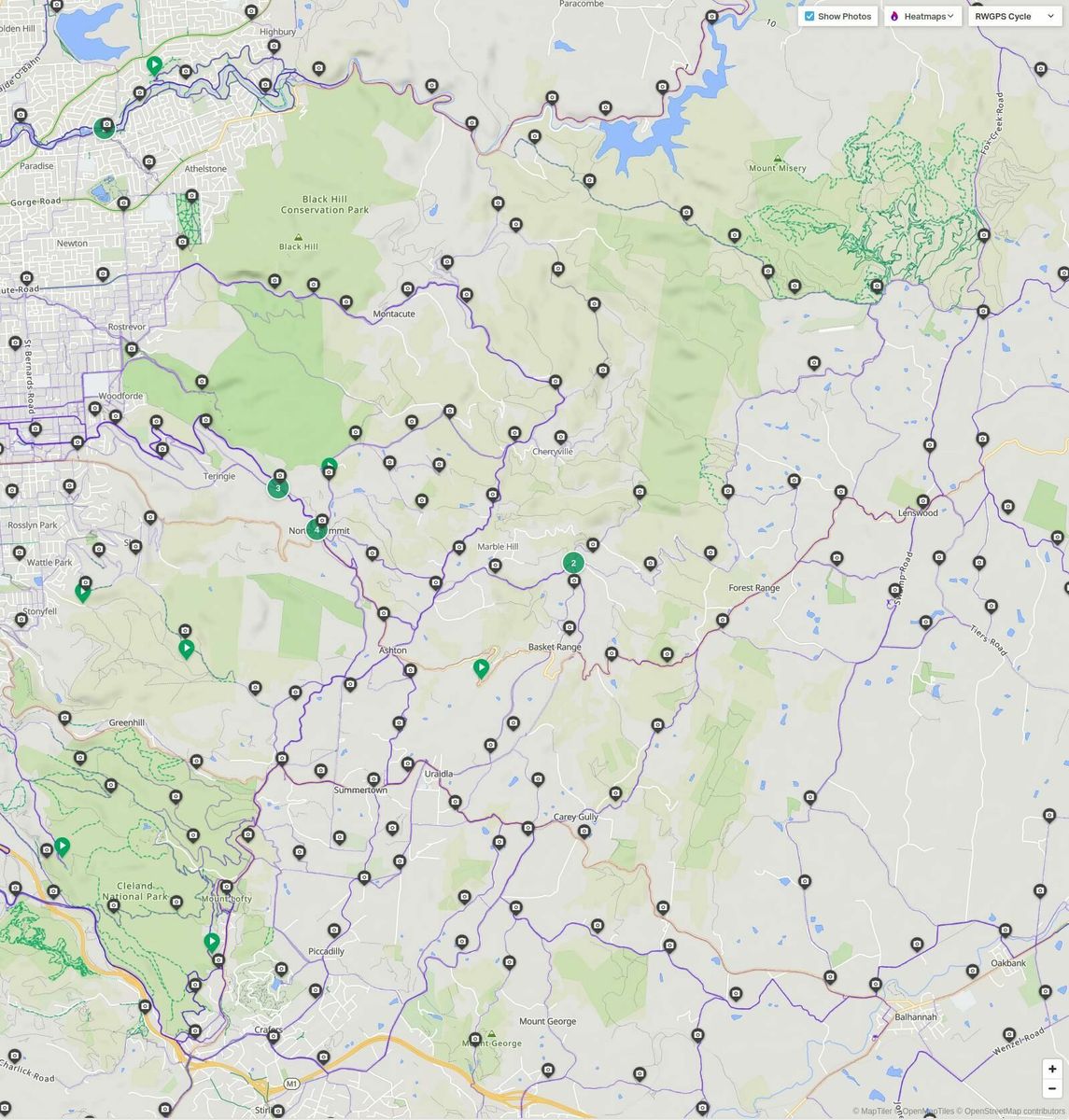
Task: Open the photo marker above Montacute label
Action: click(408, 288)
